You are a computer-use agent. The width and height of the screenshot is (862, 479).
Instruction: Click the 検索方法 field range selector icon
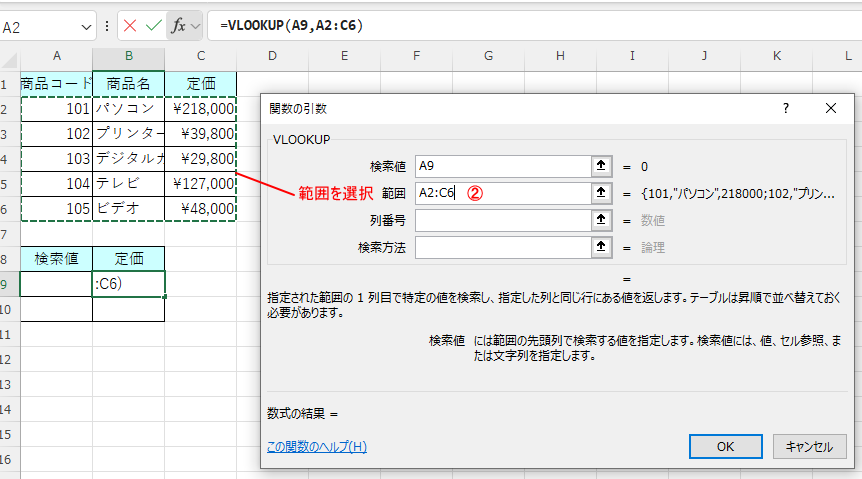(600, 247)
